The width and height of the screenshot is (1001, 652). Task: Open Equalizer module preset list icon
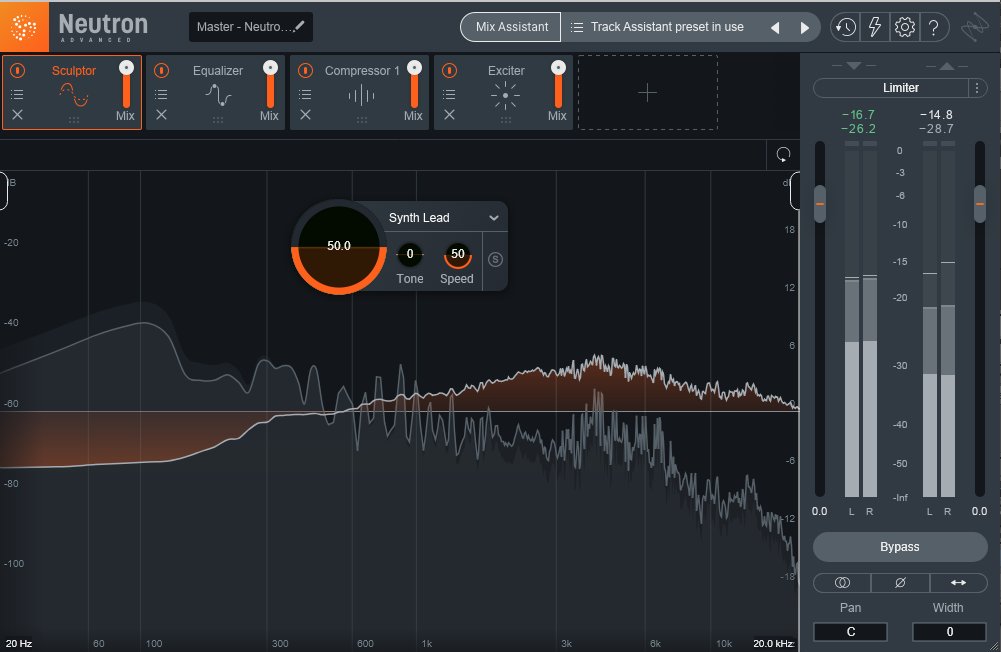tap(162, 95)
